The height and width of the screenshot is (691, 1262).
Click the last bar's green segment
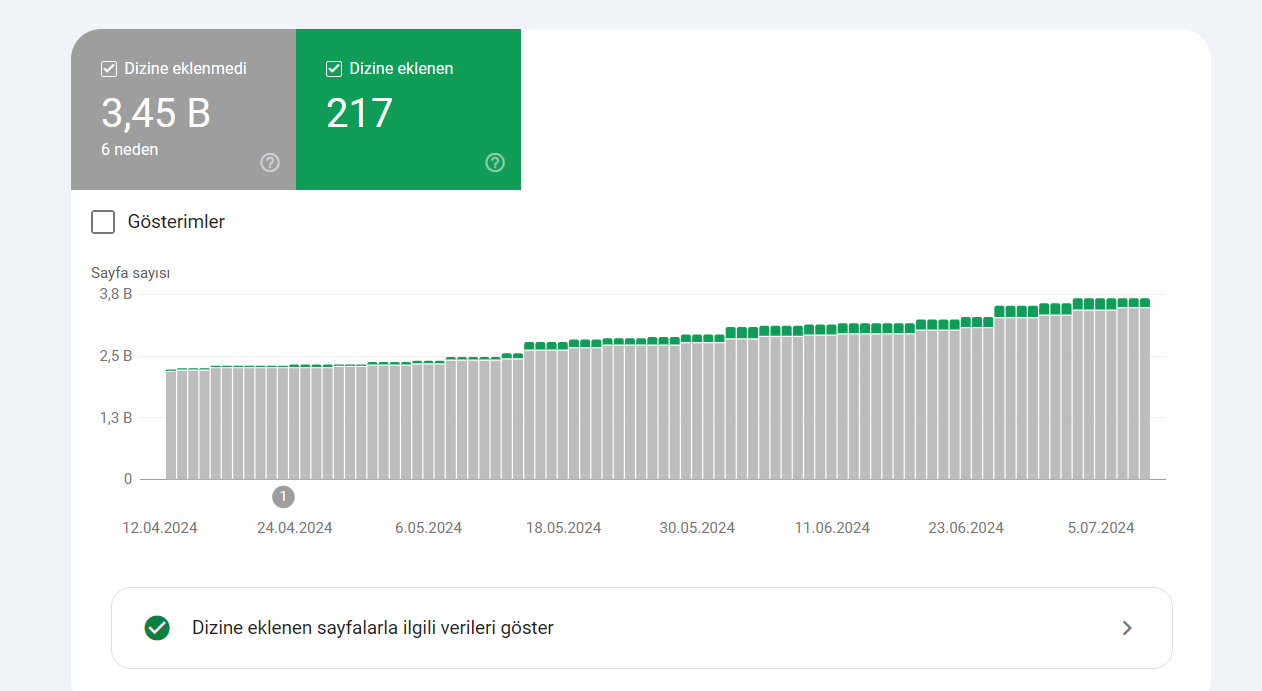tap(1144, 303)
